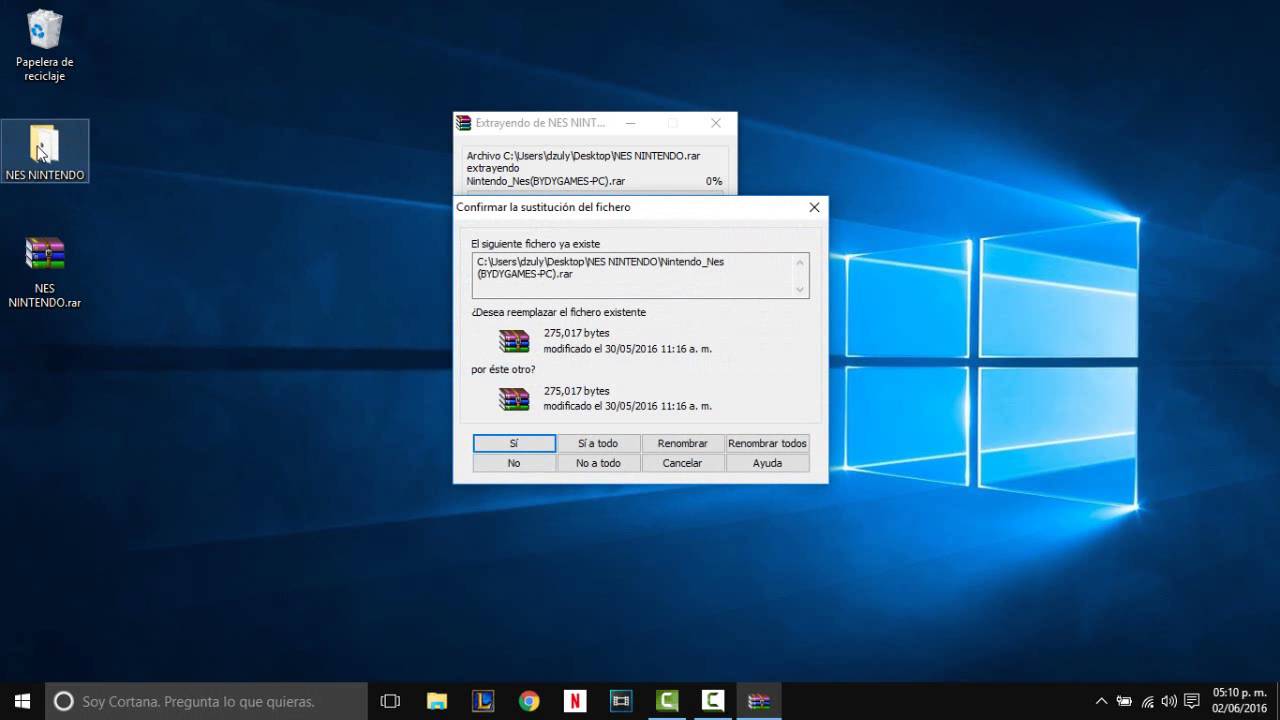Viewport: 1280px width, 720px height.
Task: Launch Google Chrome from taskbar
Action: tap(529, 701)
